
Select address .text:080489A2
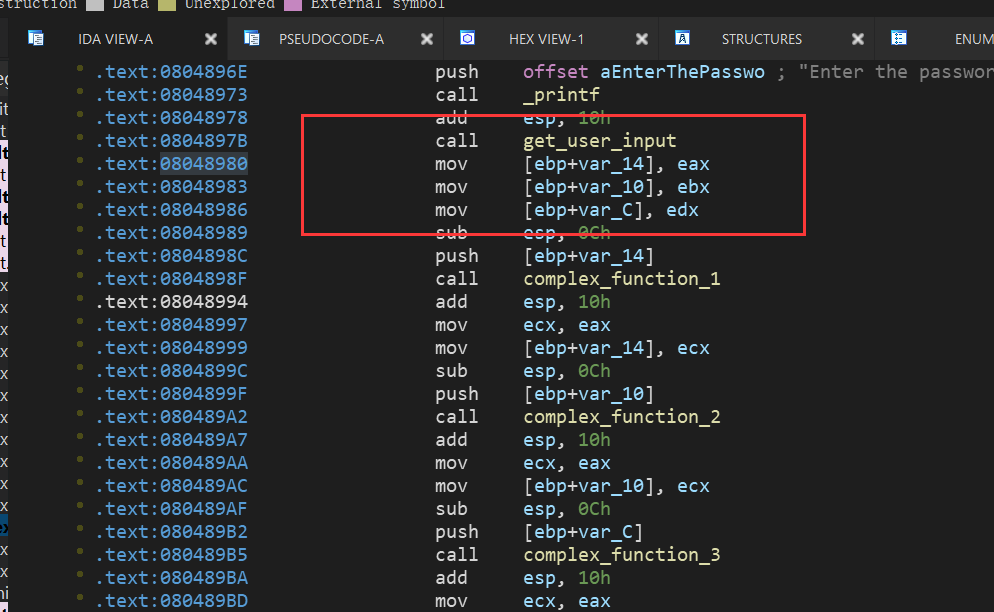pos(171,417)
